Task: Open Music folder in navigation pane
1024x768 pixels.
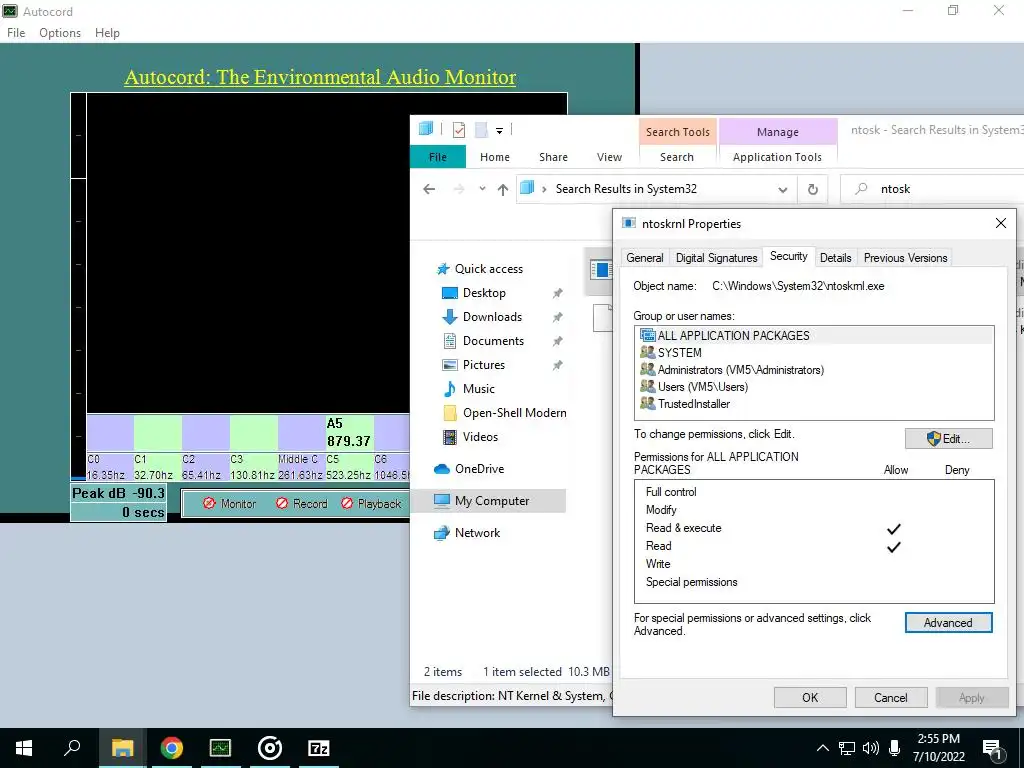Action: [479, 389]
